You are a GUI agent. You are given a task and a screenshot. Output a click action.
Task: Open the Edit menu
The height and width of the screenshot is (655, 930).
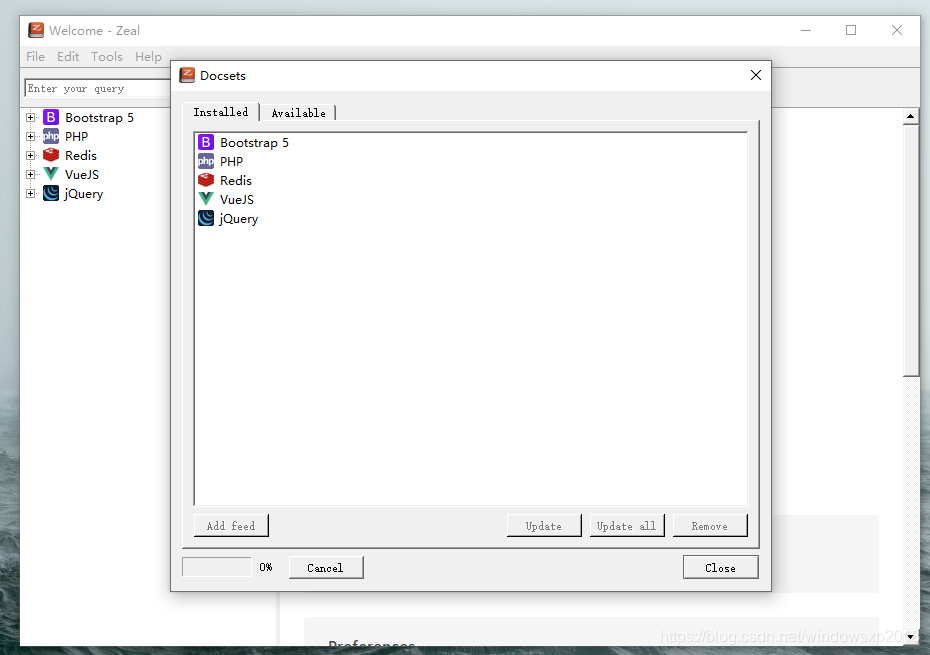point(68,56)
